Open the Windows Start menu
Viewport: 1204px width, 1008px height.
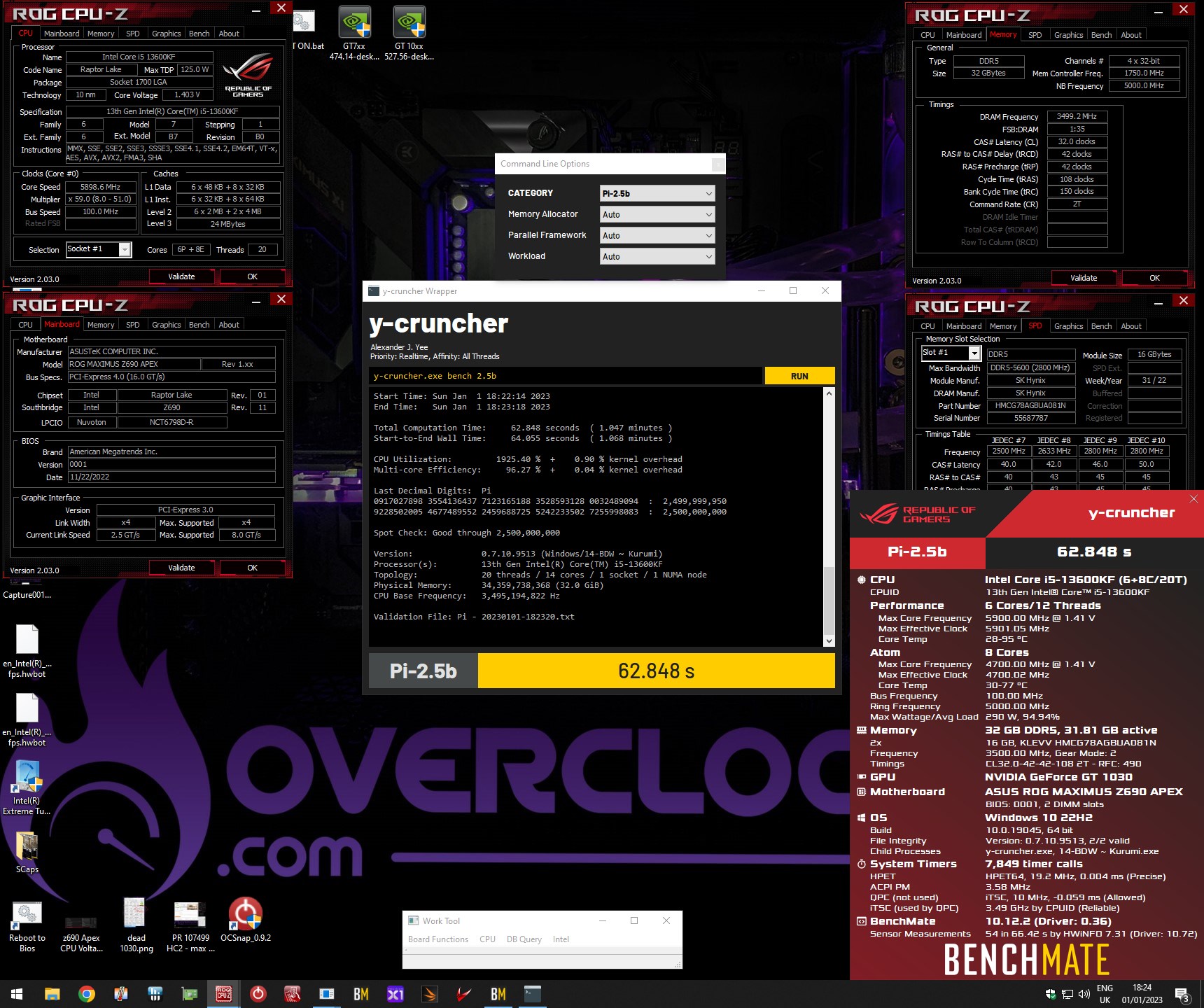click(x=17, y=994)
